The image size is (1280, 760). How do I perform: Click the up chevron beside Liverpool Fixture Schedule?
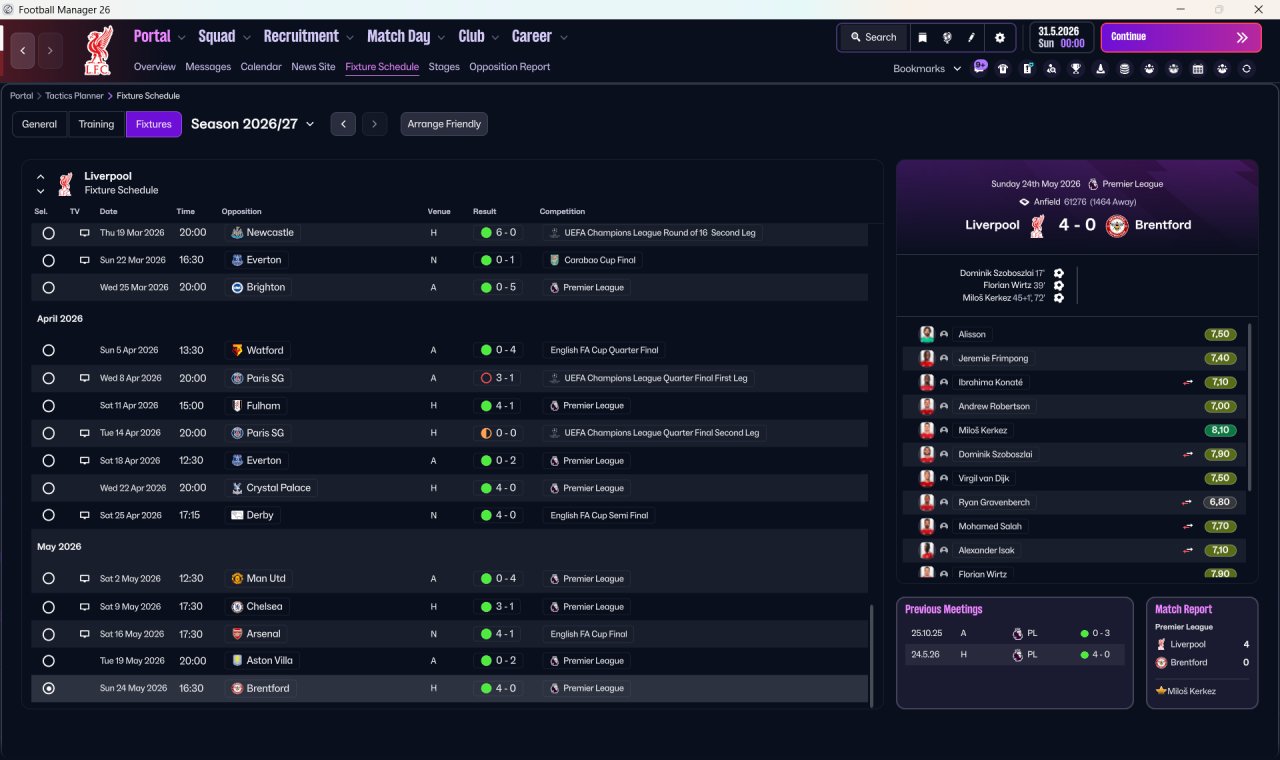point(41,177)
